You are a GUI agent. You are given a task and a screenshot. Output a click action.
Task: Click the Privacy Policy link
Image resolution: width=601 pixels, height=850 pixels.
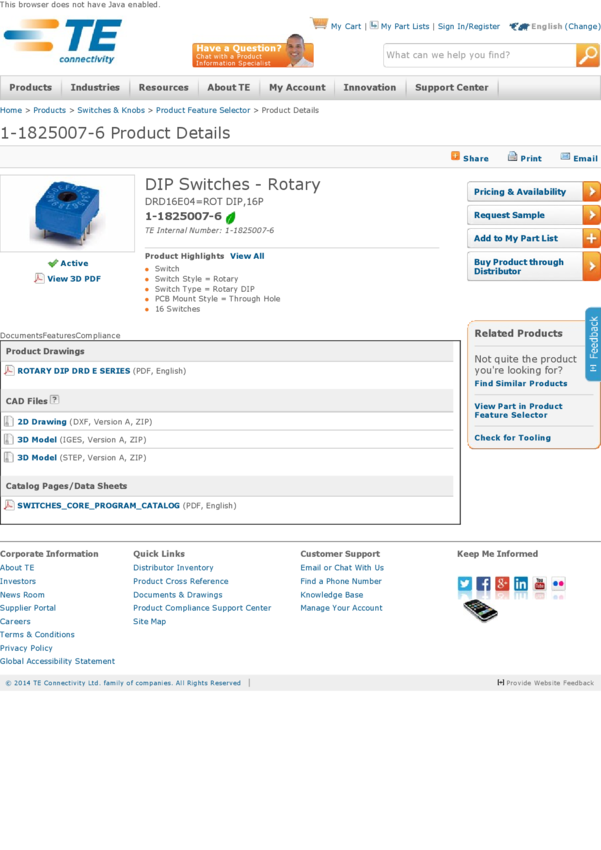(x=26, y=648)
